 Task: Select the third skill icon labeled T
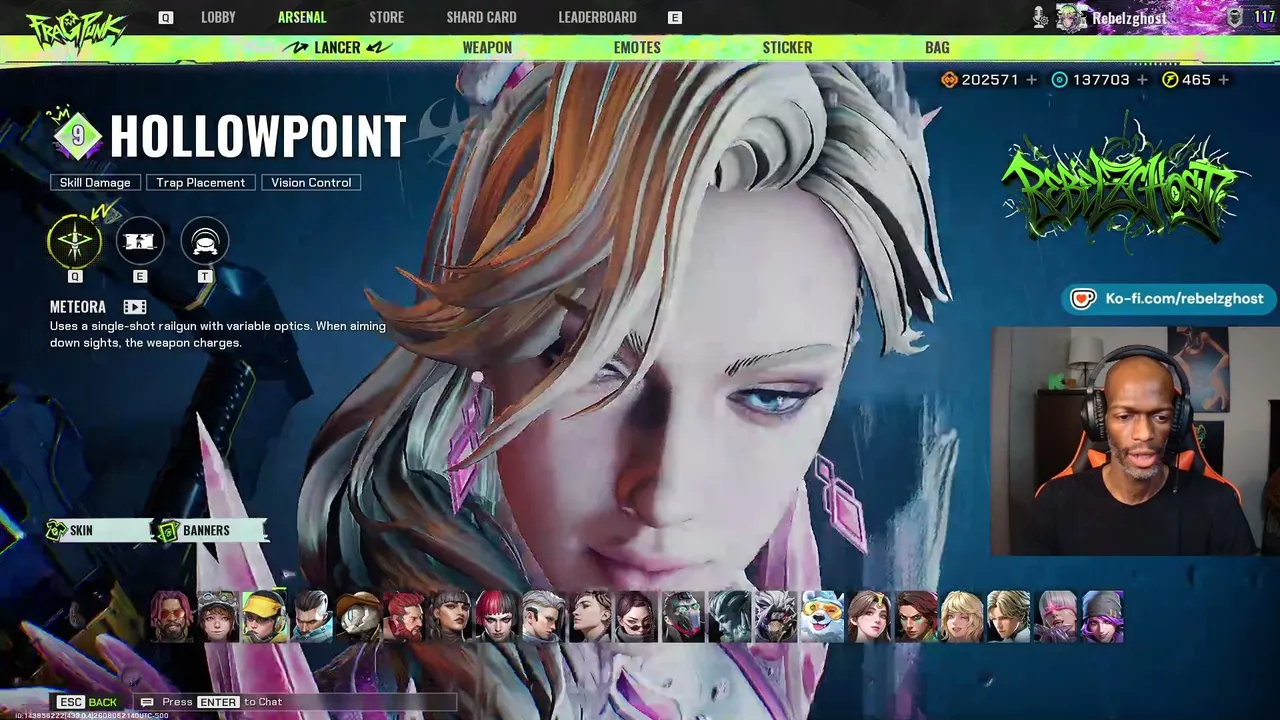(205, 241)
